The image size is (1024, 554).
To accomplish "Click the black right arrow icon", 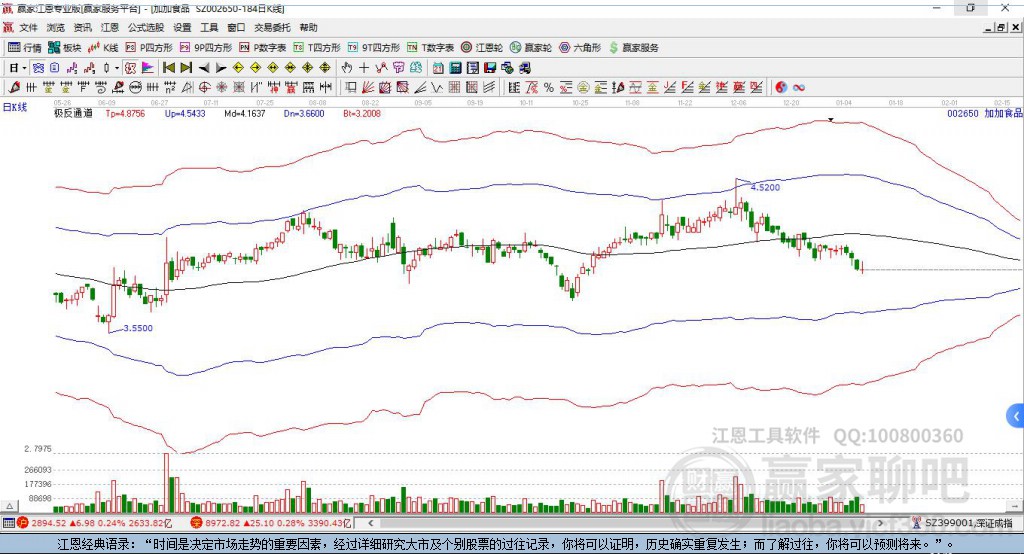I will coord(221,68).
